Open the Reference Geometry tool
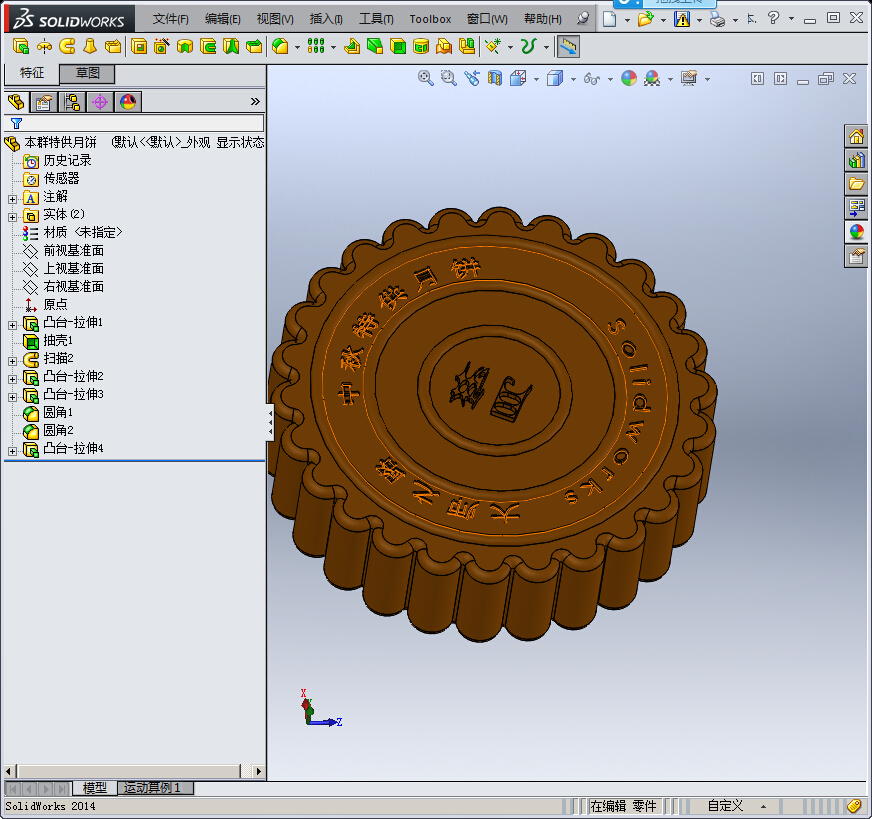The image size is (872, 819). point(493,47)
